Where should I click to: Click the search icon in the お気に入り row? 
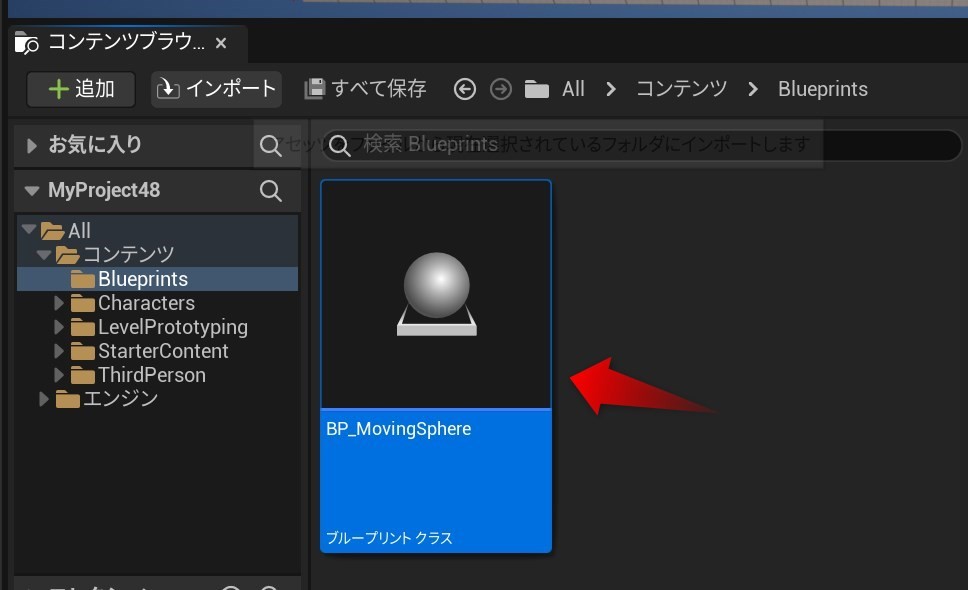click(x=270, y=145)
